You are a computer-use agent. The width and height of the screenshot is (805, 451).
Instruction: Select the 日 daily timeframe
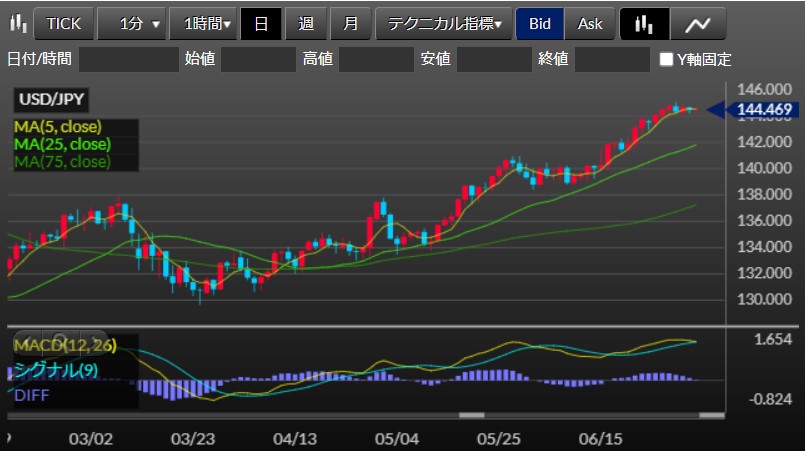coord(260,23)
